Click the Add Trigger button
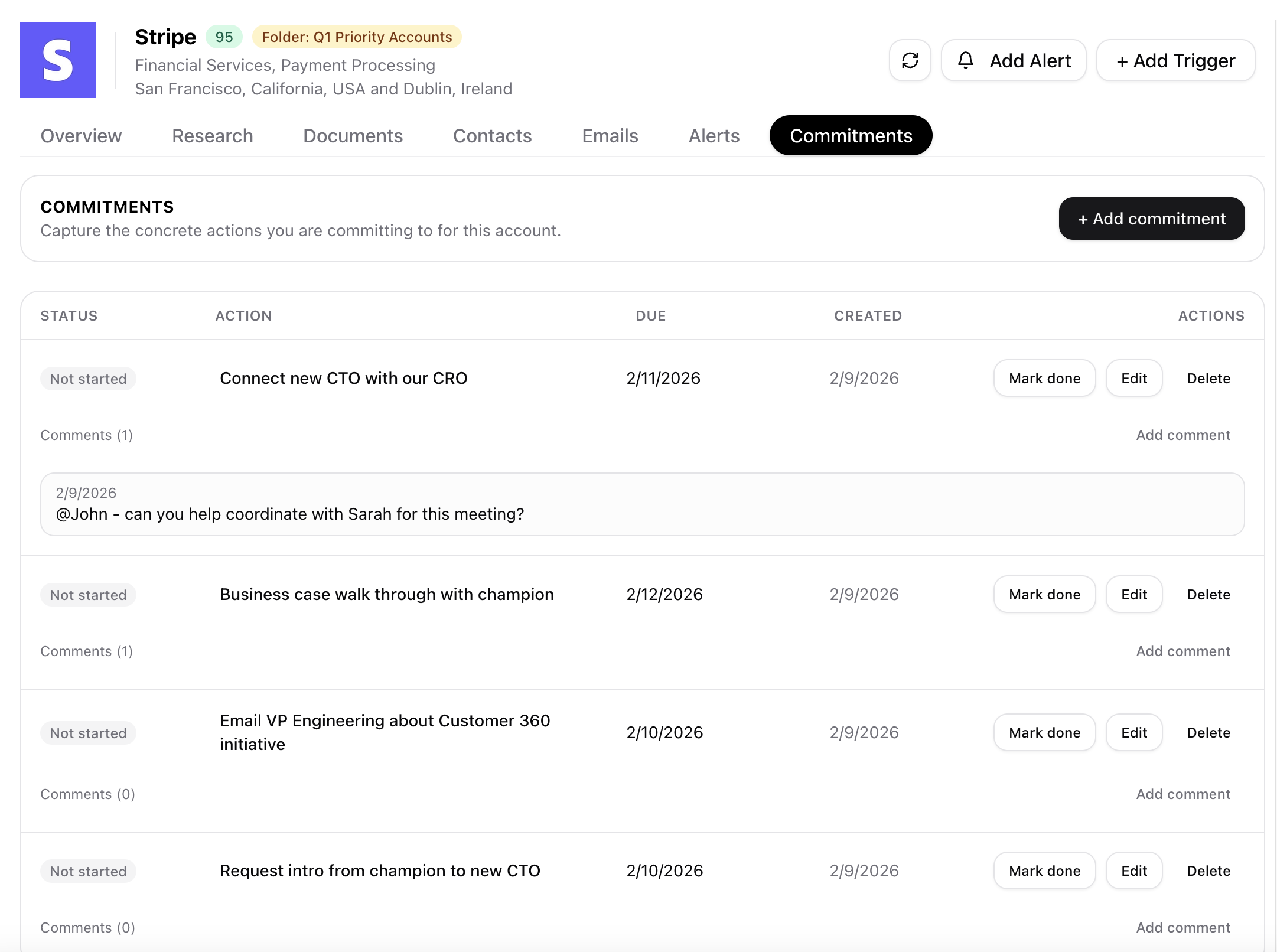 pyautogui.click(x=1175, y=60)
